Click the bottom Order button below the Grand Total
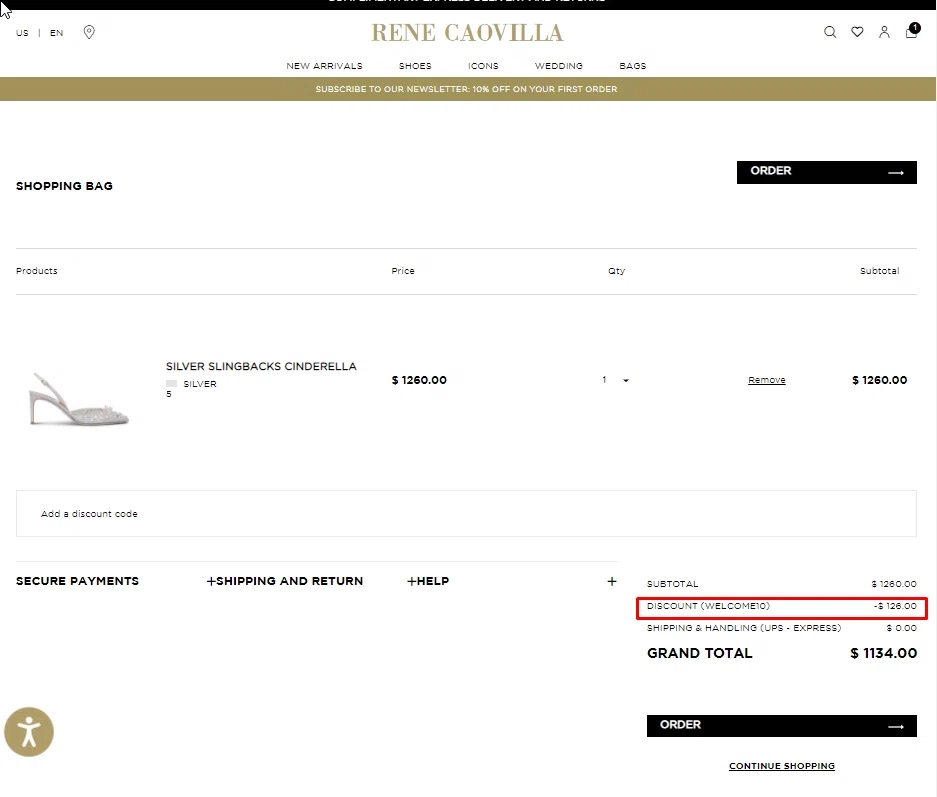 coord(782,726)
